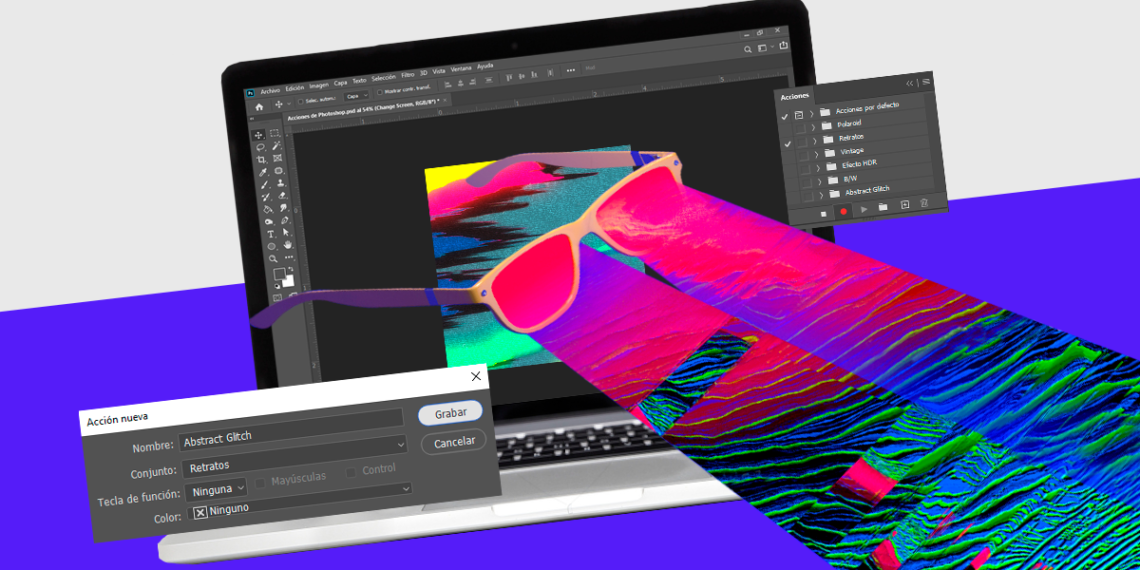Viewport: 1140px width, 570px height.
Task: Click the share icon at top right
Action: click(x=784, y=45)
